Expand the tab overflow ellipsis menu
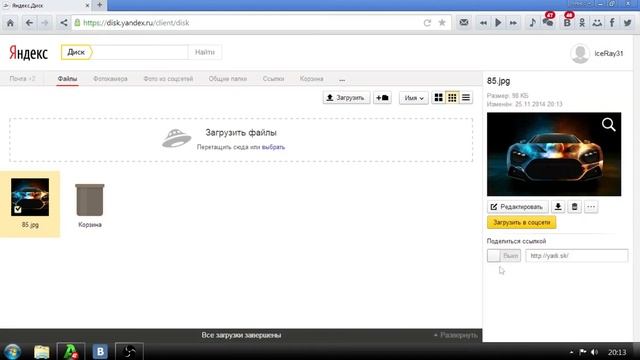 click(342, 79)
